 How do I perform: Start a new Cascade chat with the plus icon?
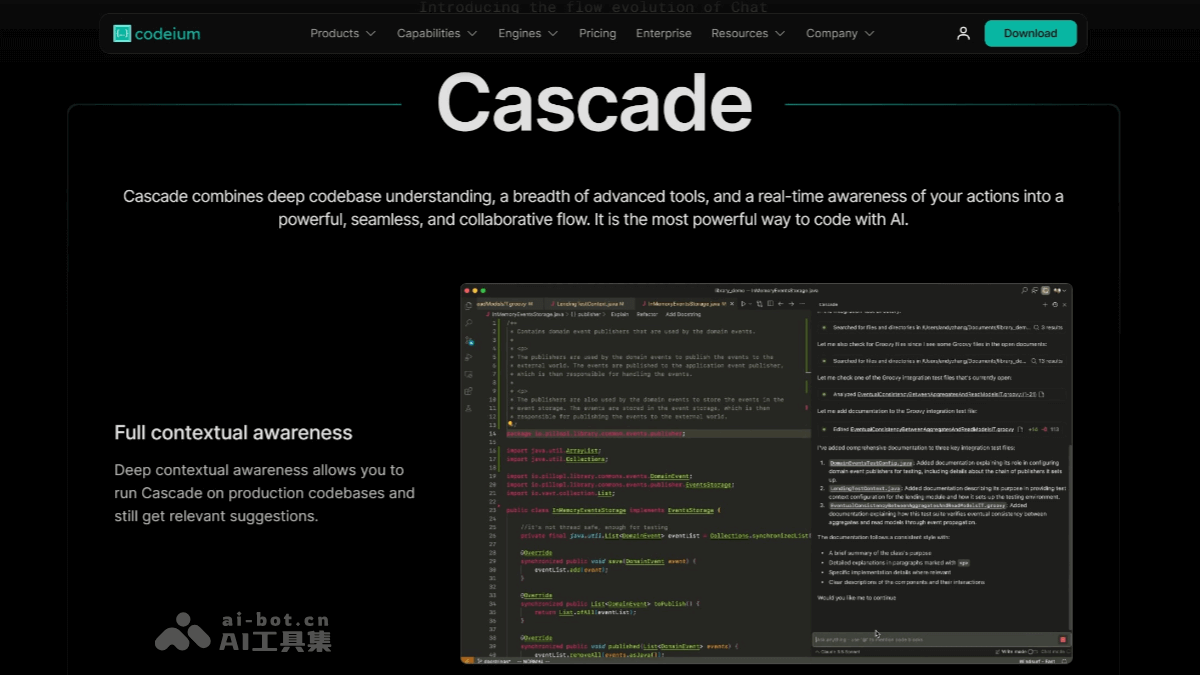[x=1045, y=304]
